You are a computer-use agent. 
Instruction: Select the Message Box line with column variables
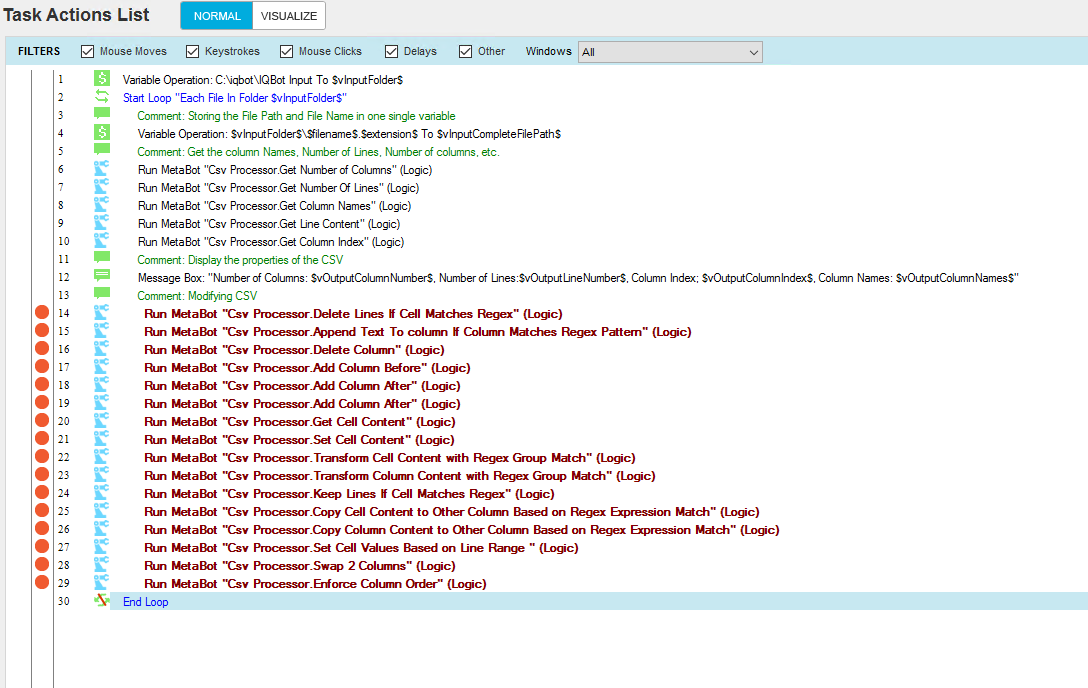(578, 278)
